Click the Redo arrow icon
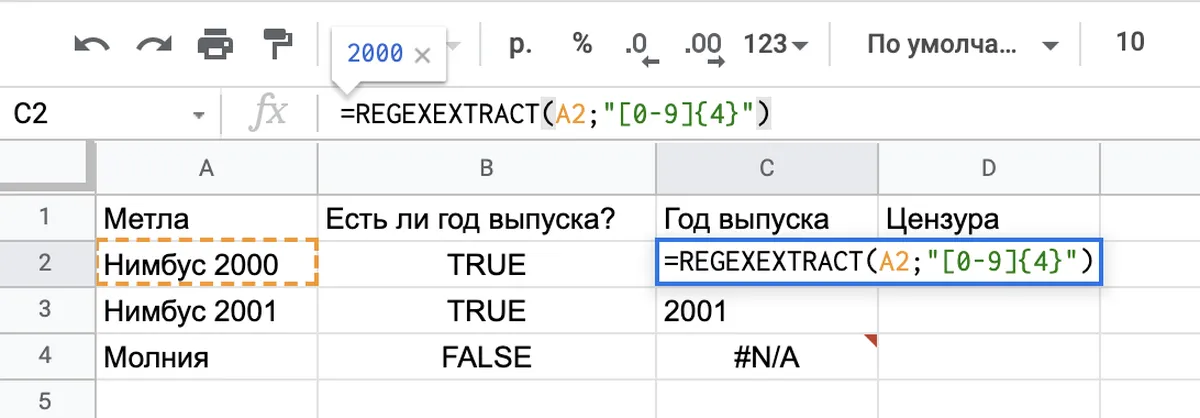1200x418 pixels. point(153,45)
